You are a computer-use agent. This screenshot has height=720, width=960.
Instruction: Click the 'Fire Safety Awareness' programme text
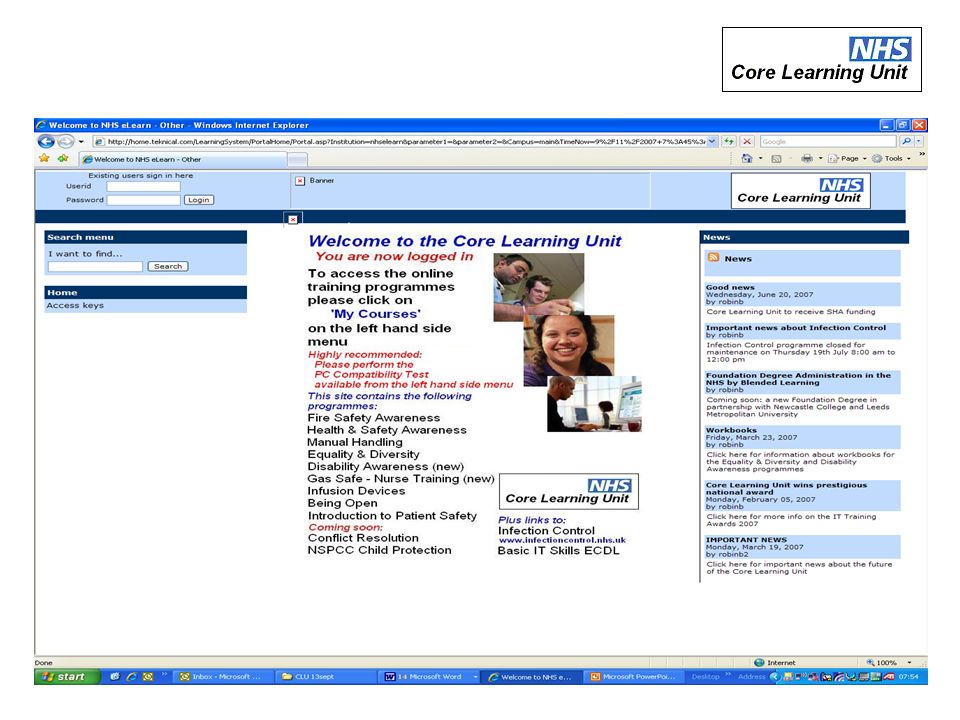click(373, 418)
